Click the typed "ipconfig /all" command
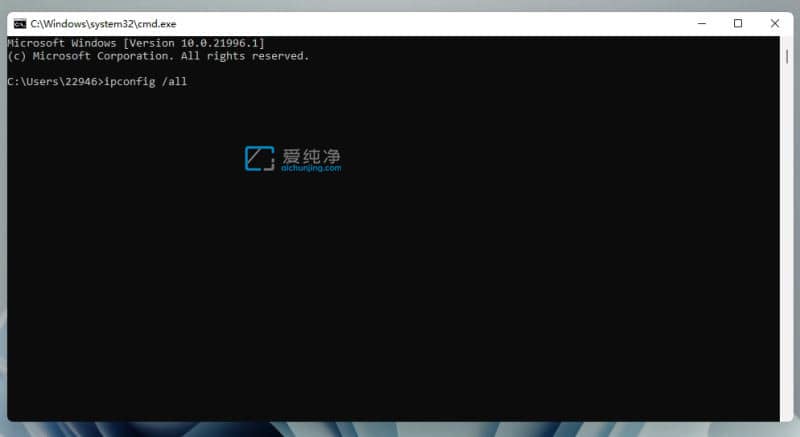This screenshot has height=437, width=800. pos(145,82)
